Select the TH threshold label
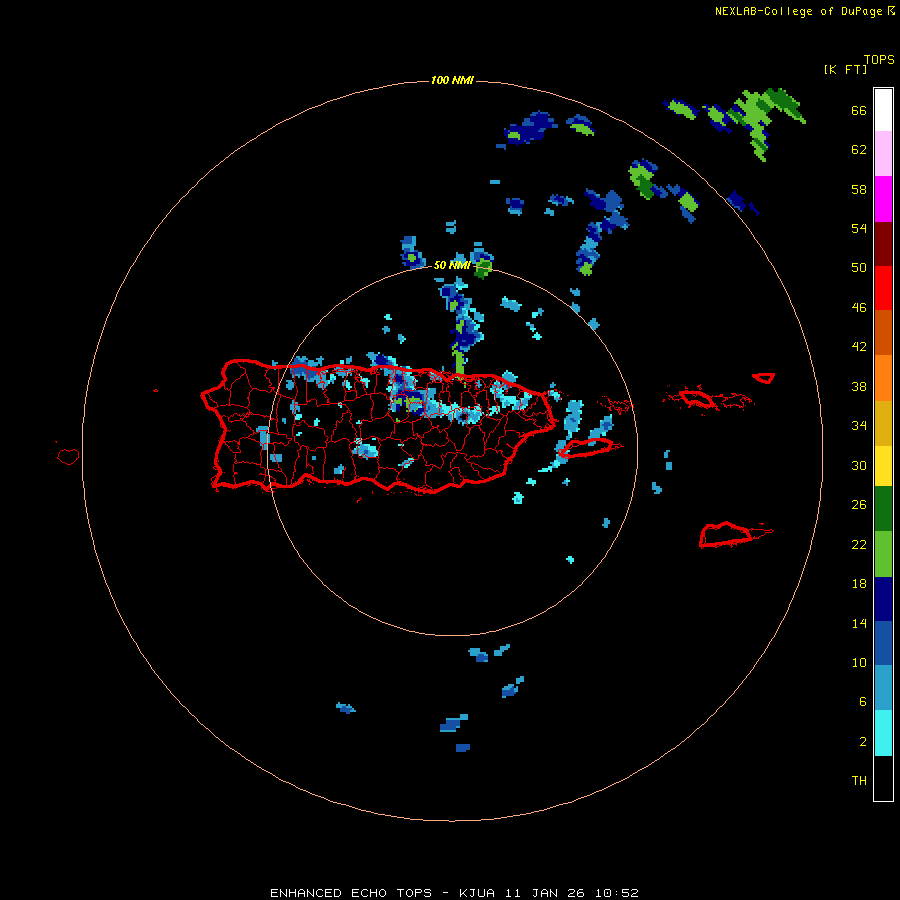900x900 pixels. [x=859, y=780]
